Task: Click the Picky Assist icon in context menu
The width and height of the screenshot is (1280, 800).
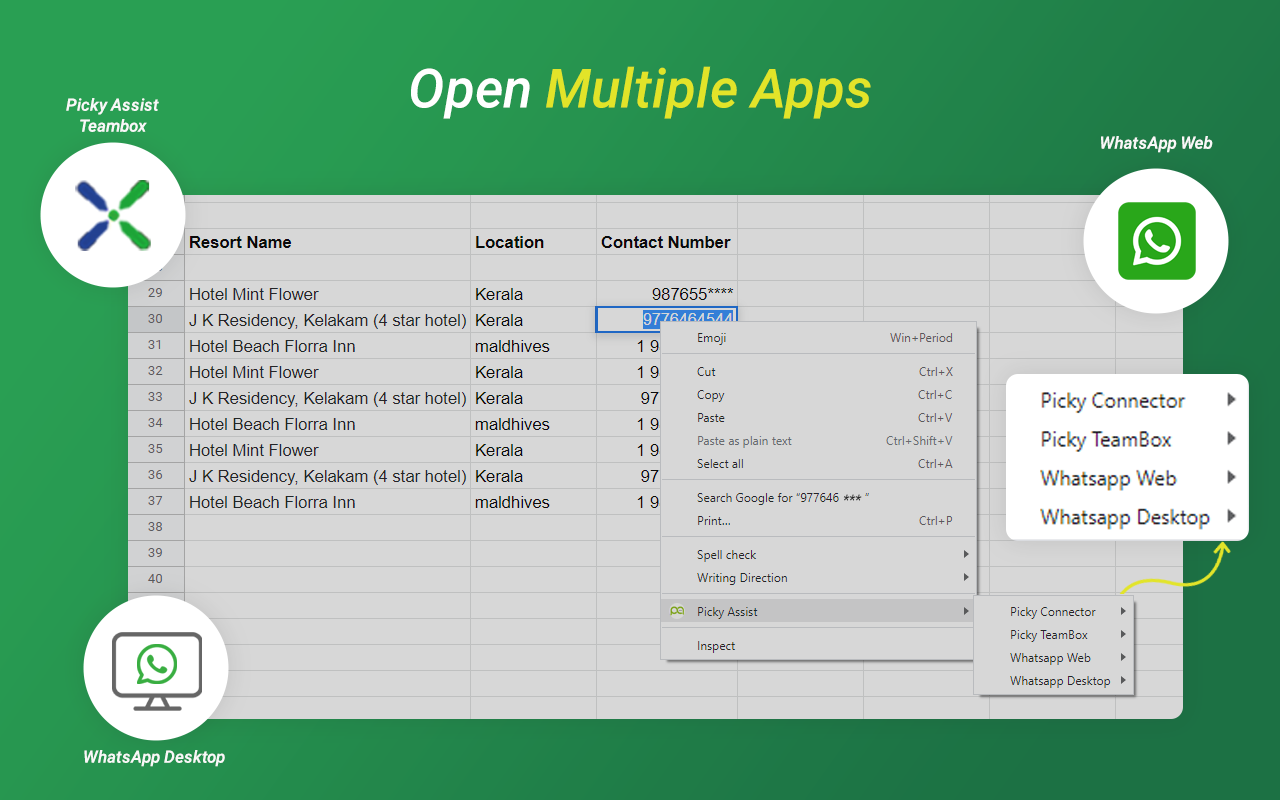Action: [x=678, y=611]
